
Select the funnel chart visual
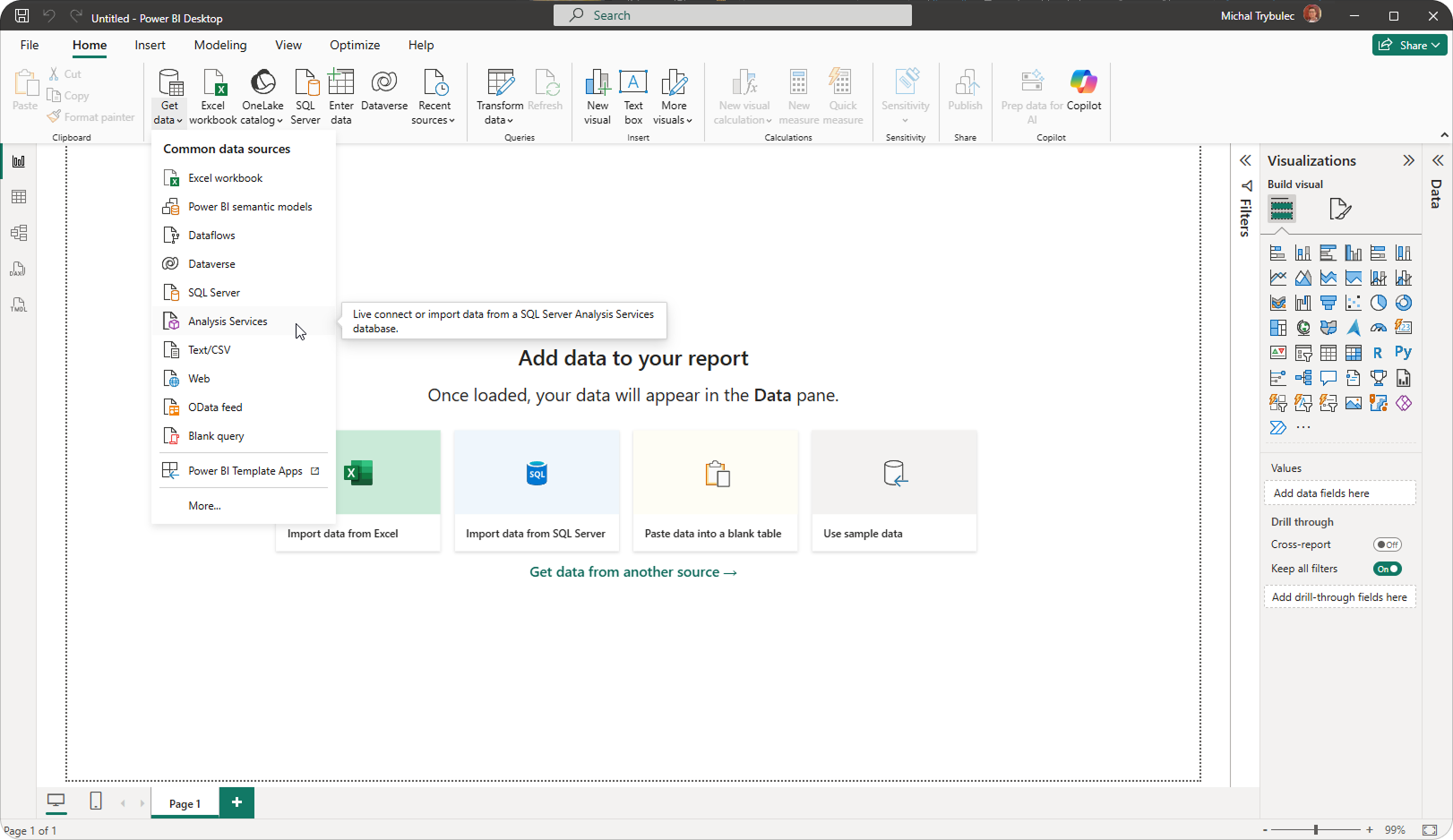point(1329,302)
